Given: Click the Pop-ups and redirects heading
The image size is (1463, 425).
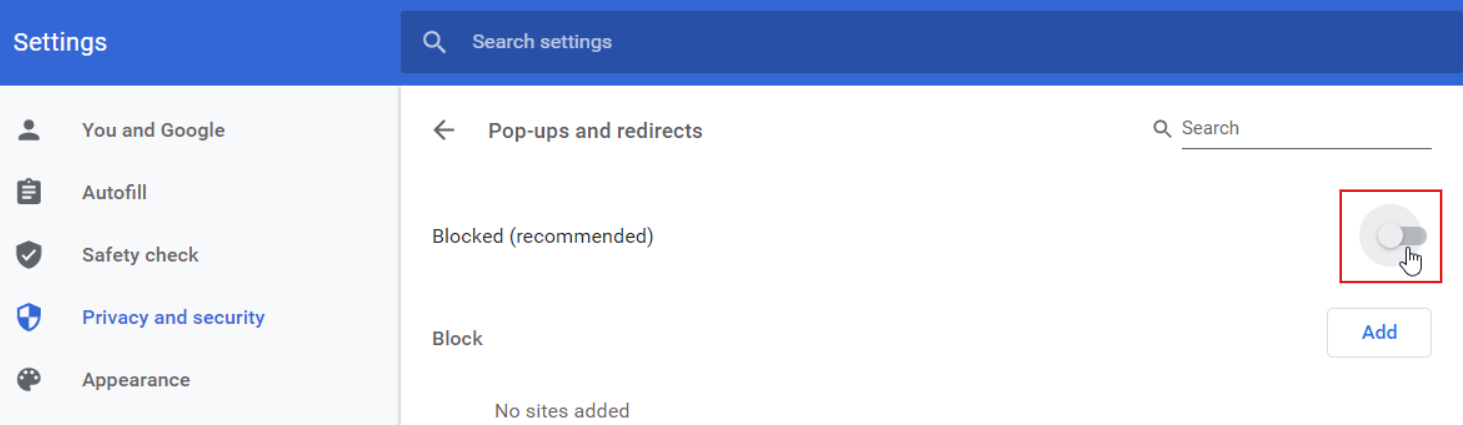Looking at the screenshot, I should click(x=595, y=131).
